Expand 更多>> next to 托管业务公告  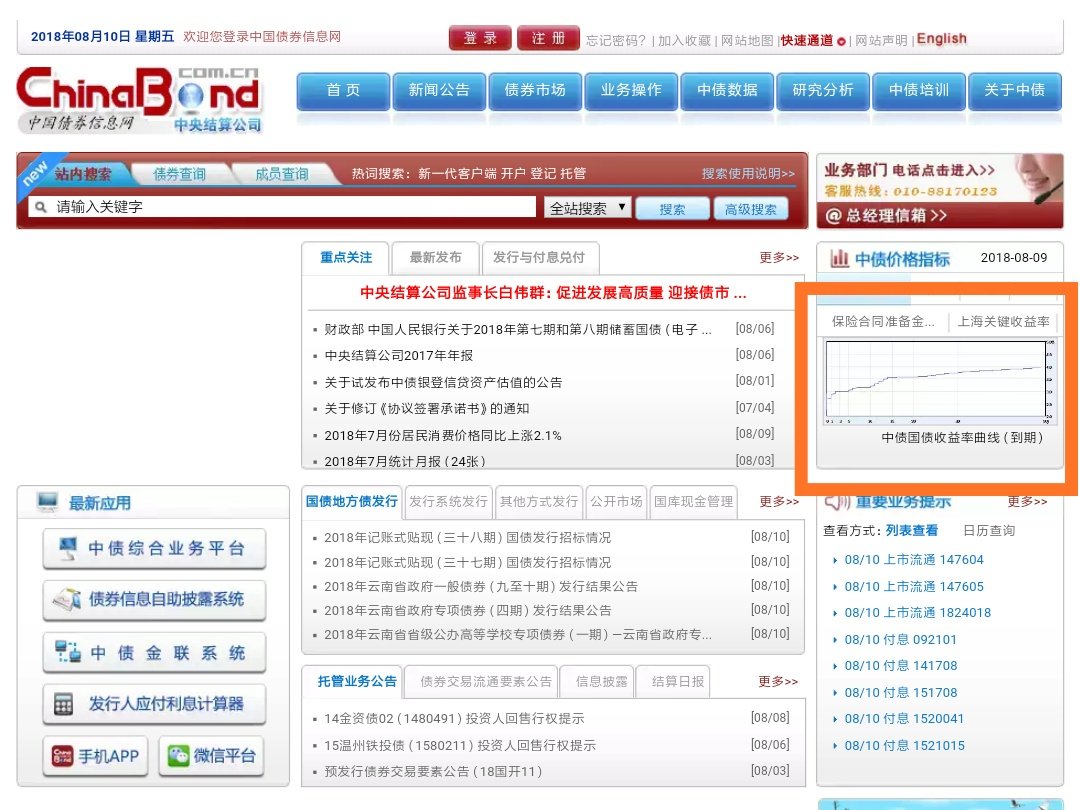tap(778, 681)
